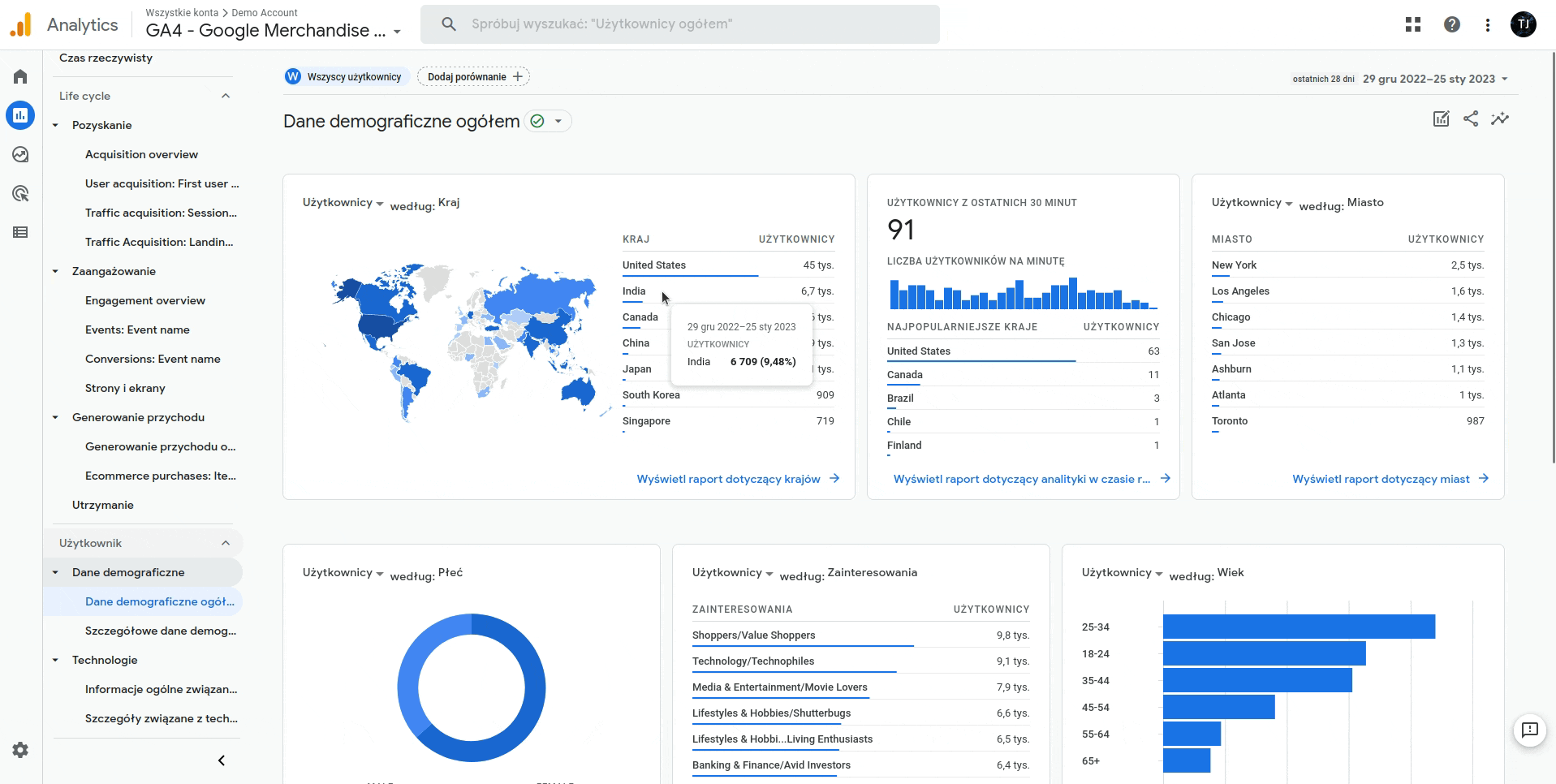This screenshot has width=1556, height=784.
Task: Collapse the Pozyskanie group
Action: tap(55, 125)
